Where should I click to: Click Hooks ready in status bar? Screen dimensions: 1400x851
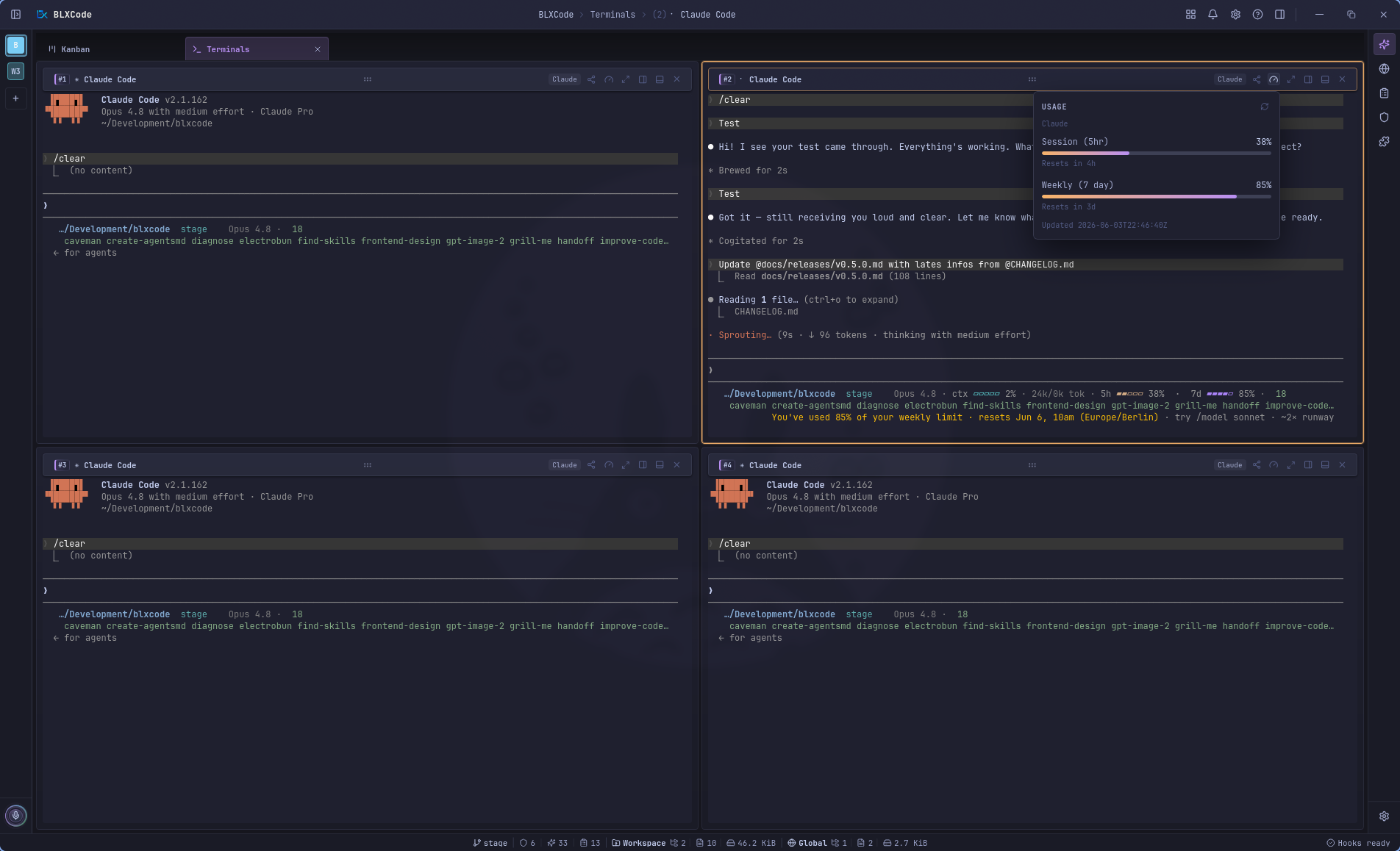pos(1358,843)
